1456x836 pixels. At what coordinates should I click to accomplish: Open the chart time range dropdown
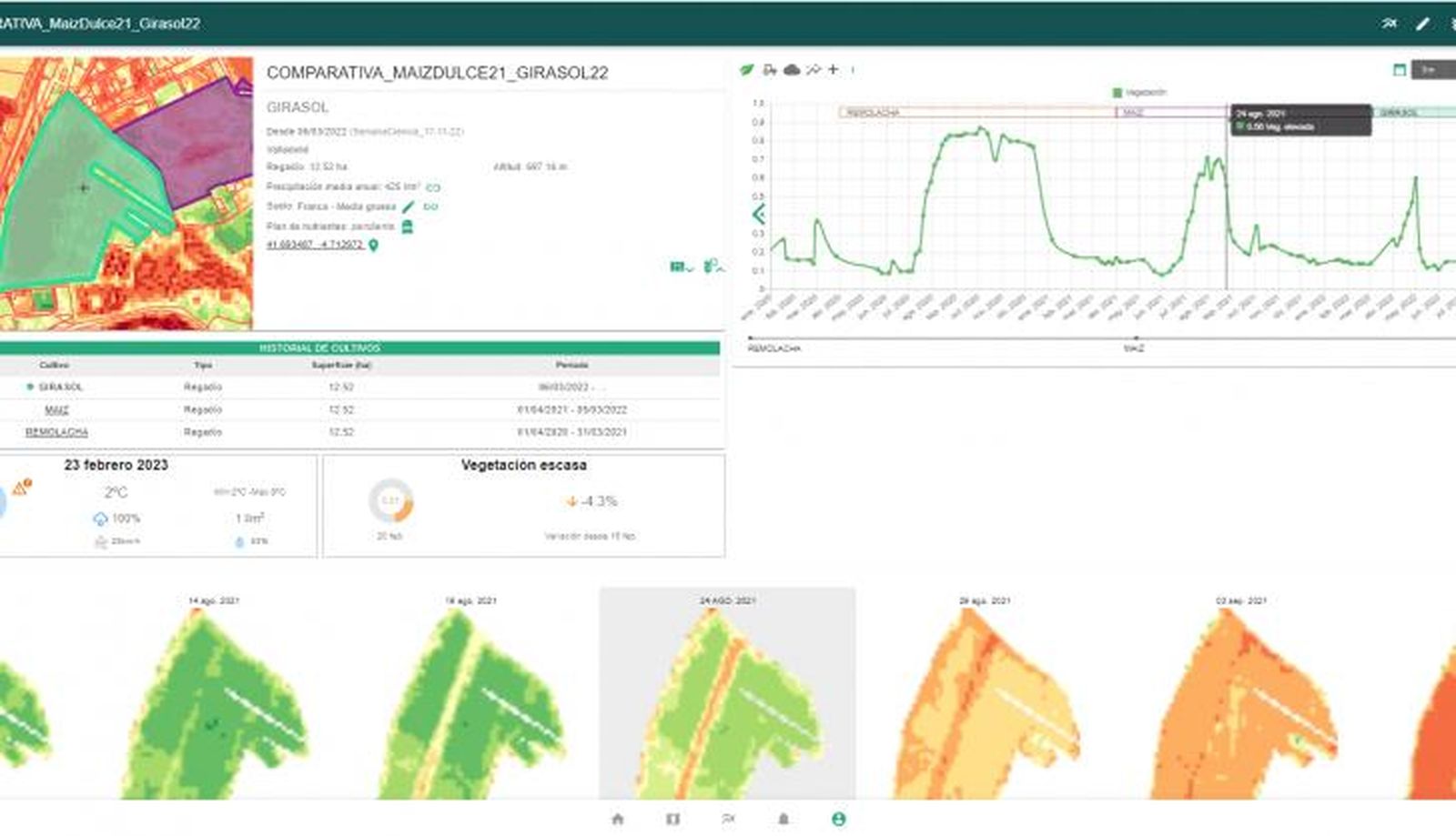(1431, 70)
